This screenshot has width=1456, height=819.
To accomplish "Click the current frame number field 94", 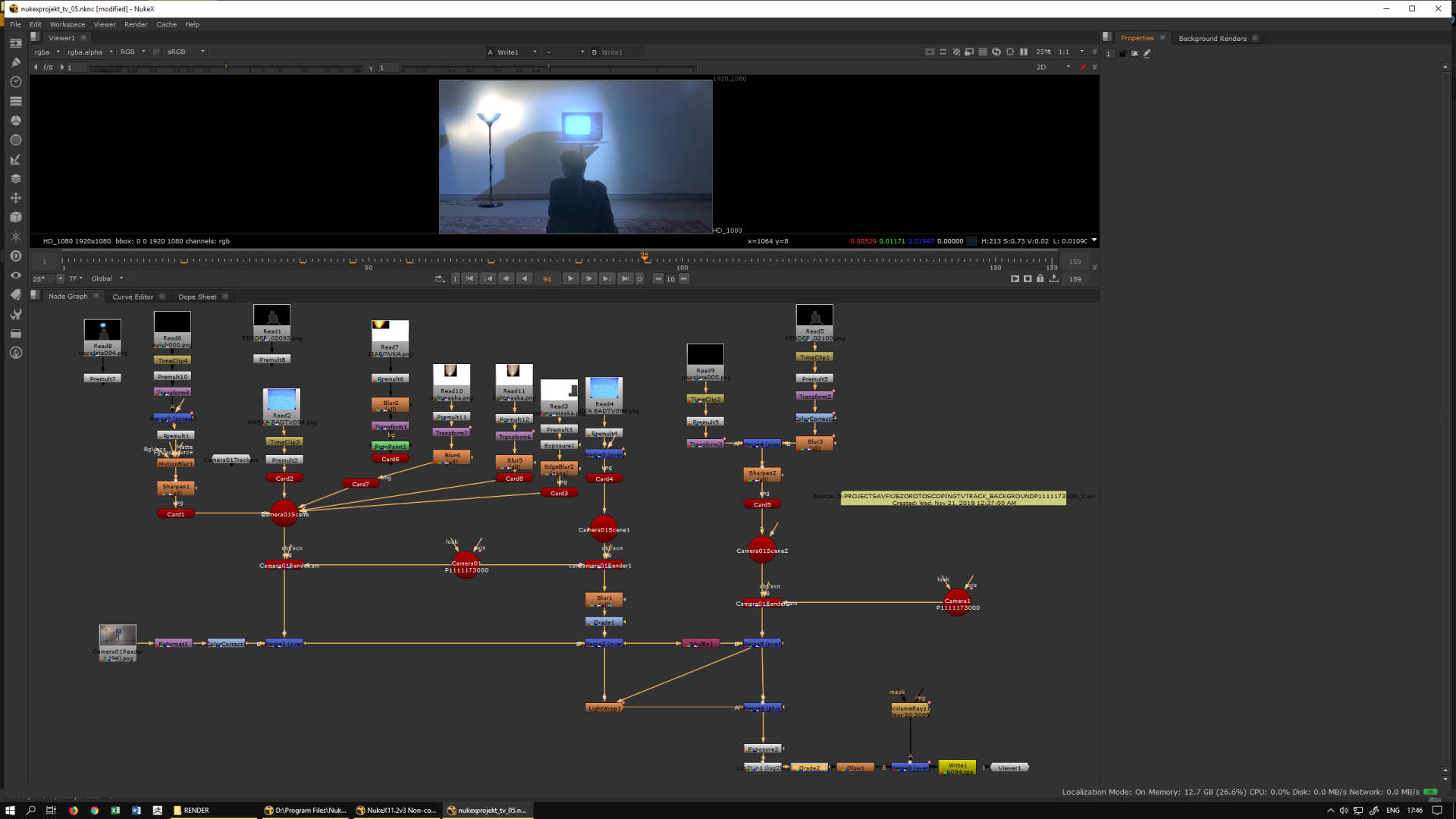I will (x=547, y=279).
